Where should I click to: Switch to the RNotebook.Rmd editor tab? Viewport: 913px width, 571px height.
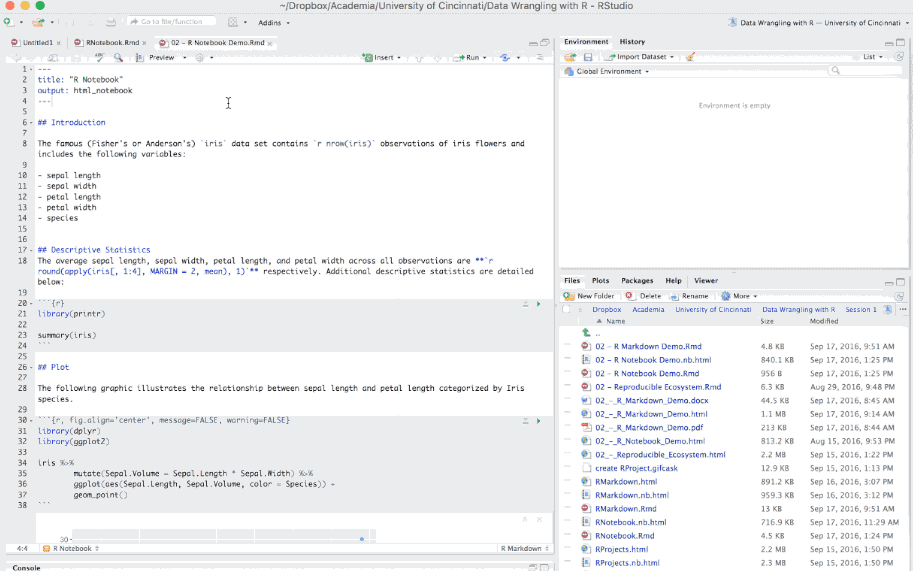112,42
